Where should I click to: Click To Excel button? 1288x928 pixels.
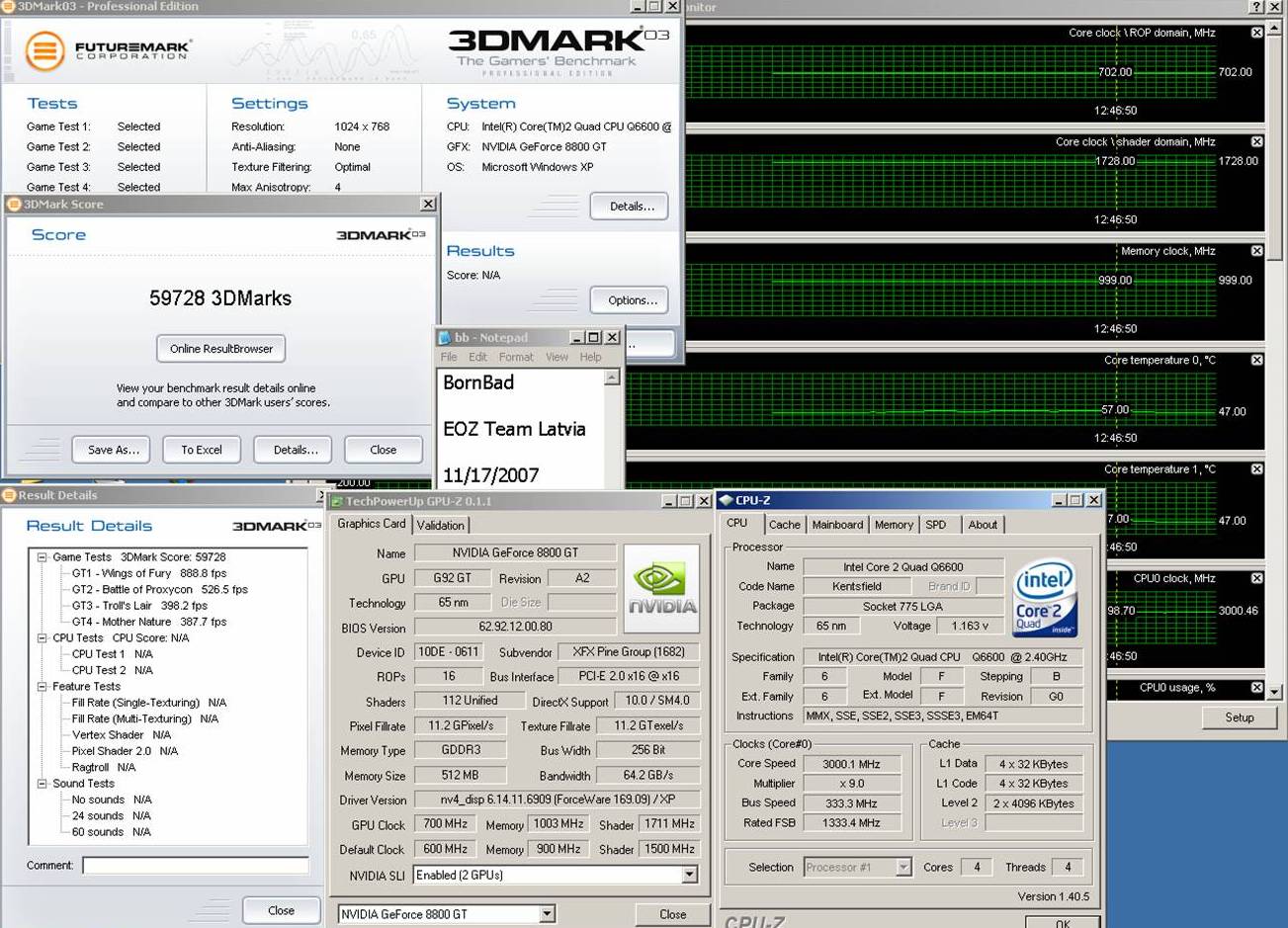(202, 450)
